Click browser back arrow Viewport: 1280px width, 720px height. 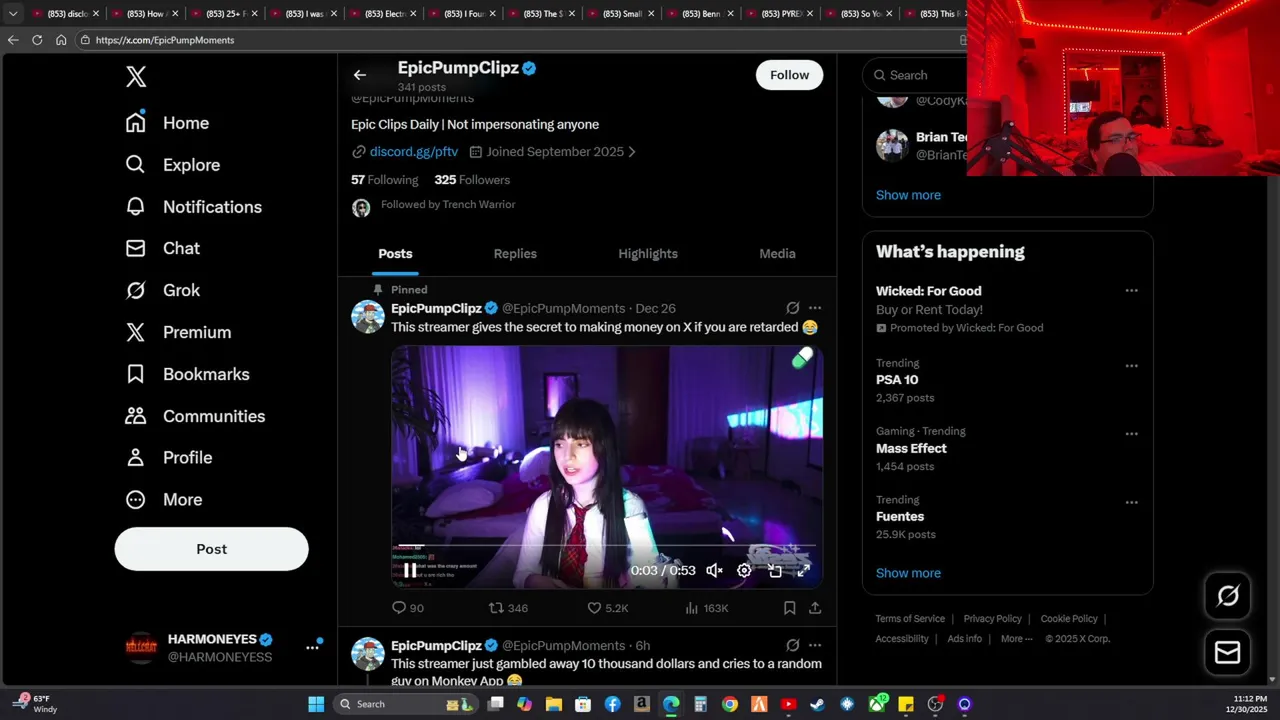coord(13,40)
